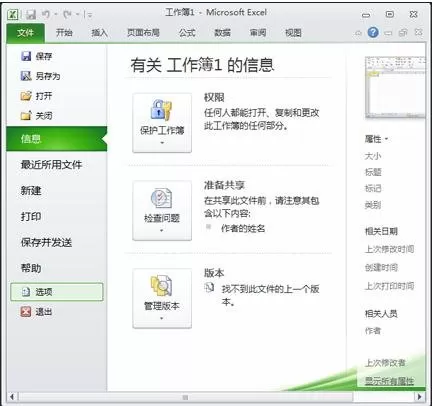Expand the 检查问题 dropdown arrow

point(162,231)
